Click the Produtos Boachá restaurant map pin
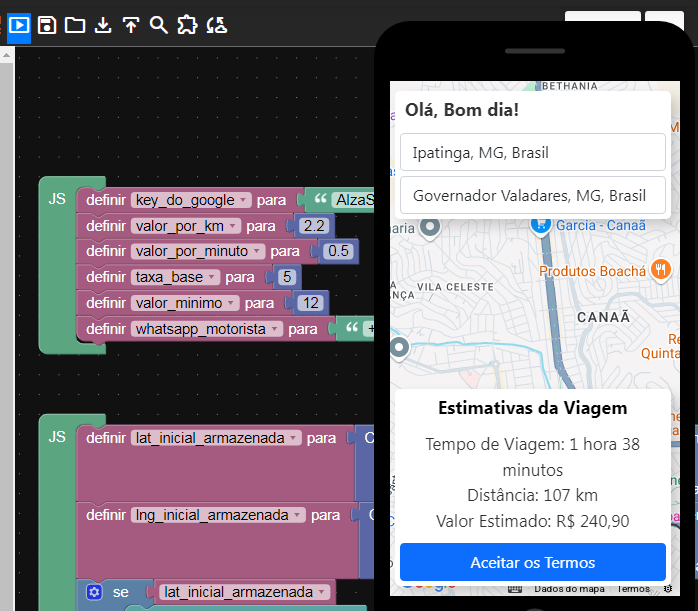Viewport: 698px width, 611px height. 660,269
